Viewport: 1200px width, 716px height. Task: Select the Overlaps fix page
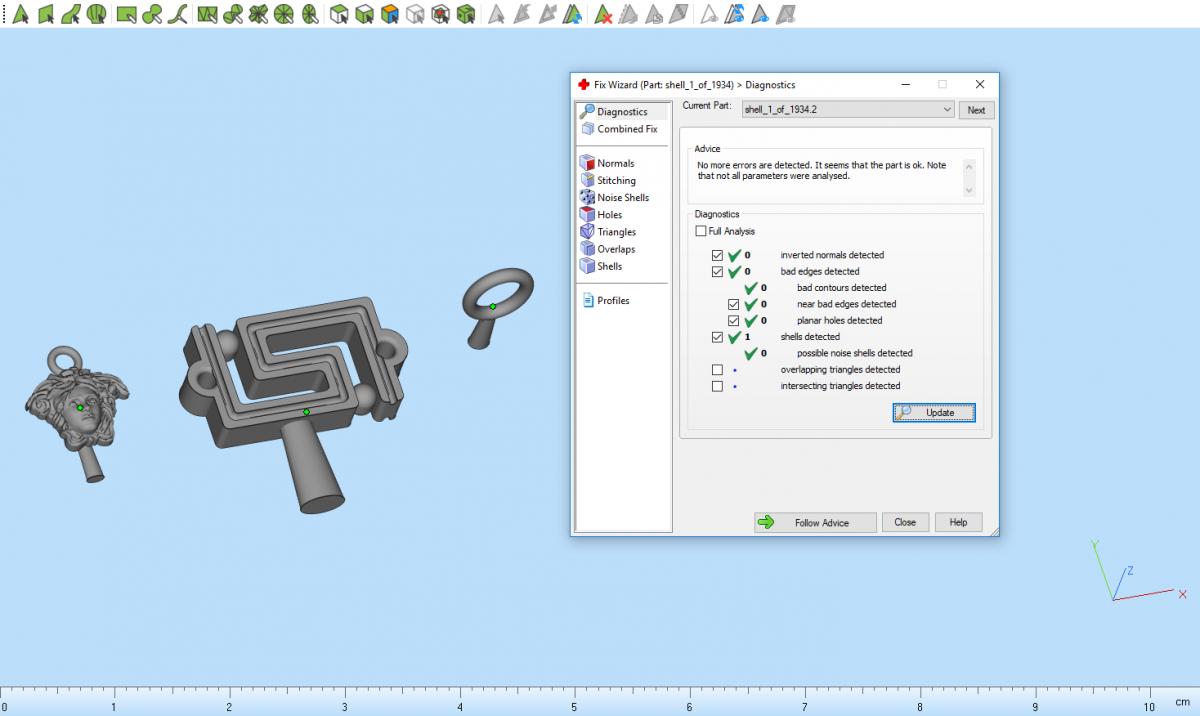(616, 249)
